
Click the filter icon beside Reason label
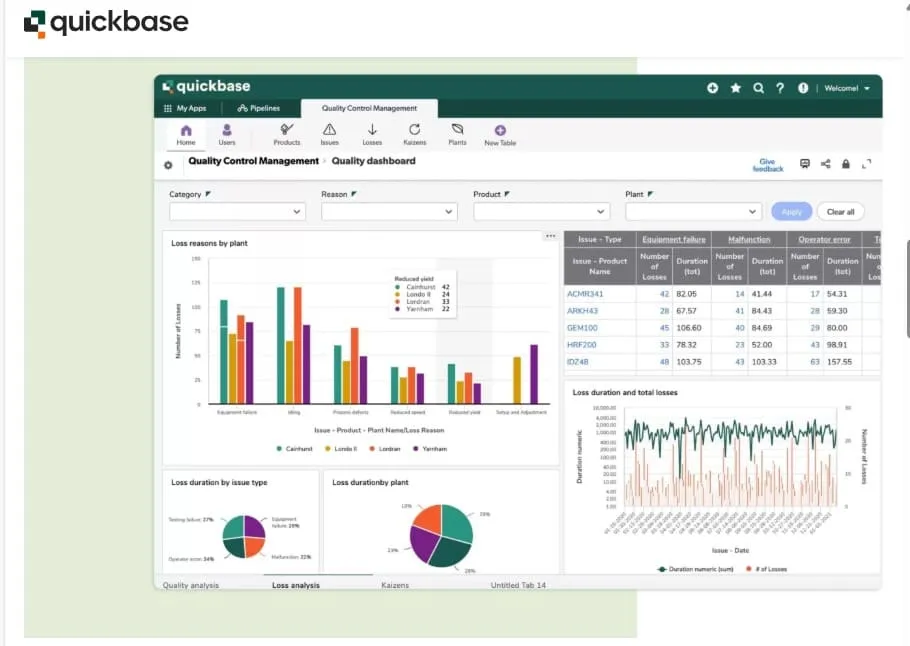coord(354,194)
